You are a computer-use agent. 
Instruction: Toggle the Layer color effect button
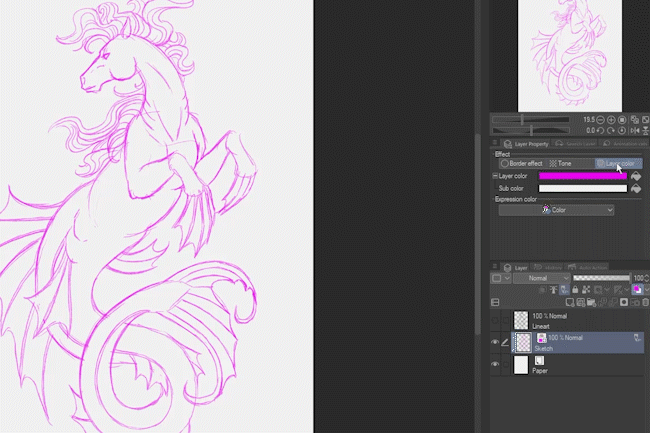click(618, 164)
